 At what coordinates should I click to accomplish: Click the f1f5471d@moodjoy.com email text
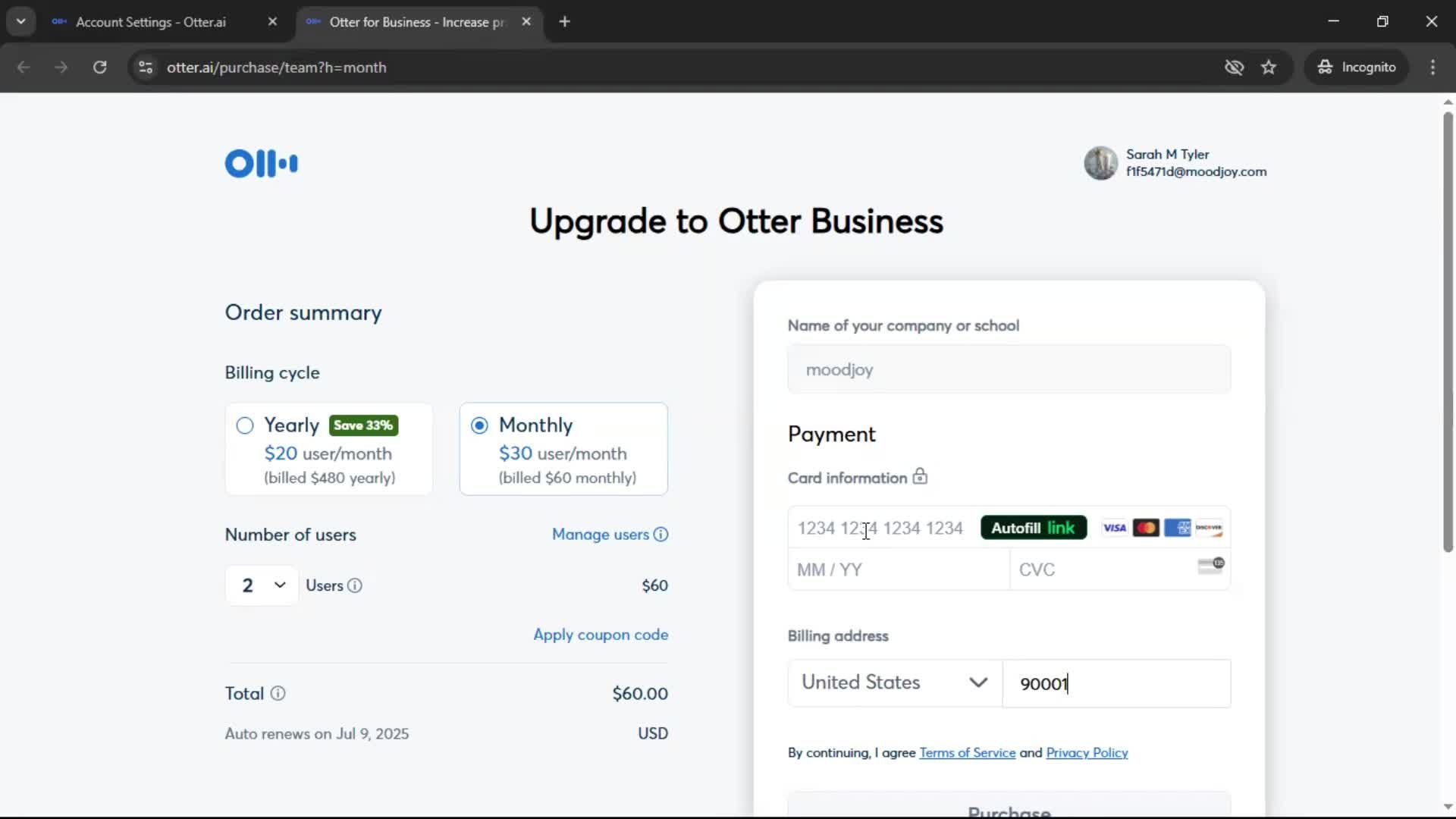click(x=1196, y=172)
